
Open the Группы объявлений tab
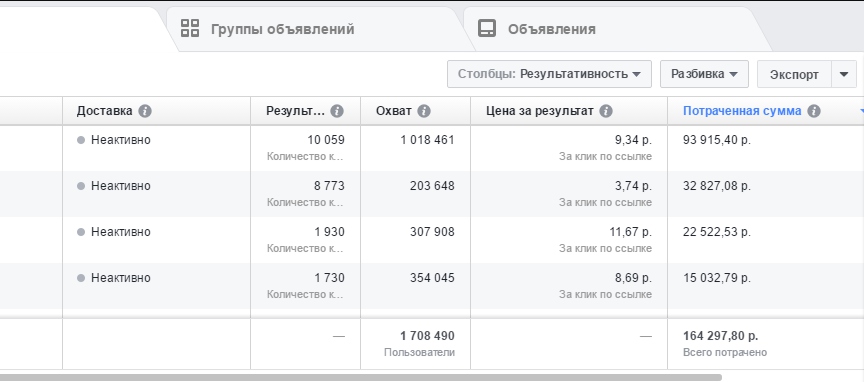[x=320, y=29]
